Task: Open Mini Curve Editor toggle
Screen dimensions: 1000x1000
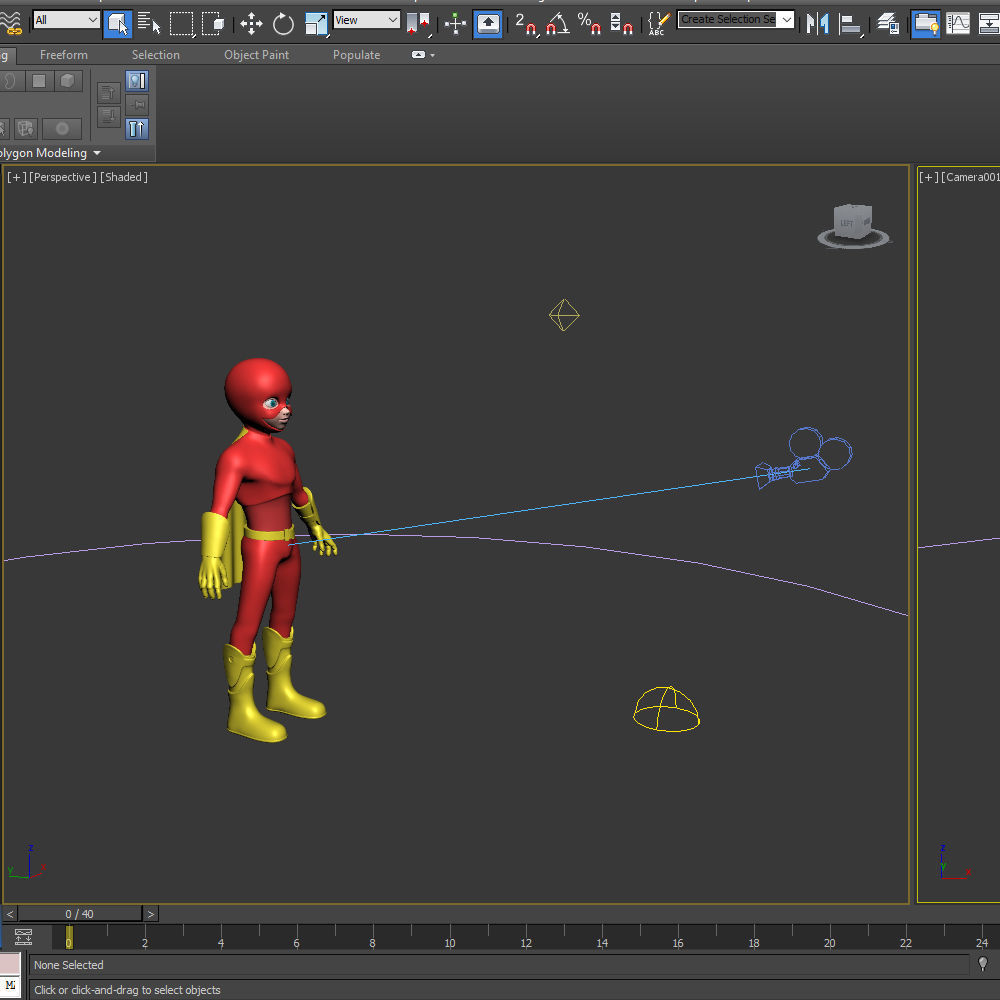Action: point(24,937)
